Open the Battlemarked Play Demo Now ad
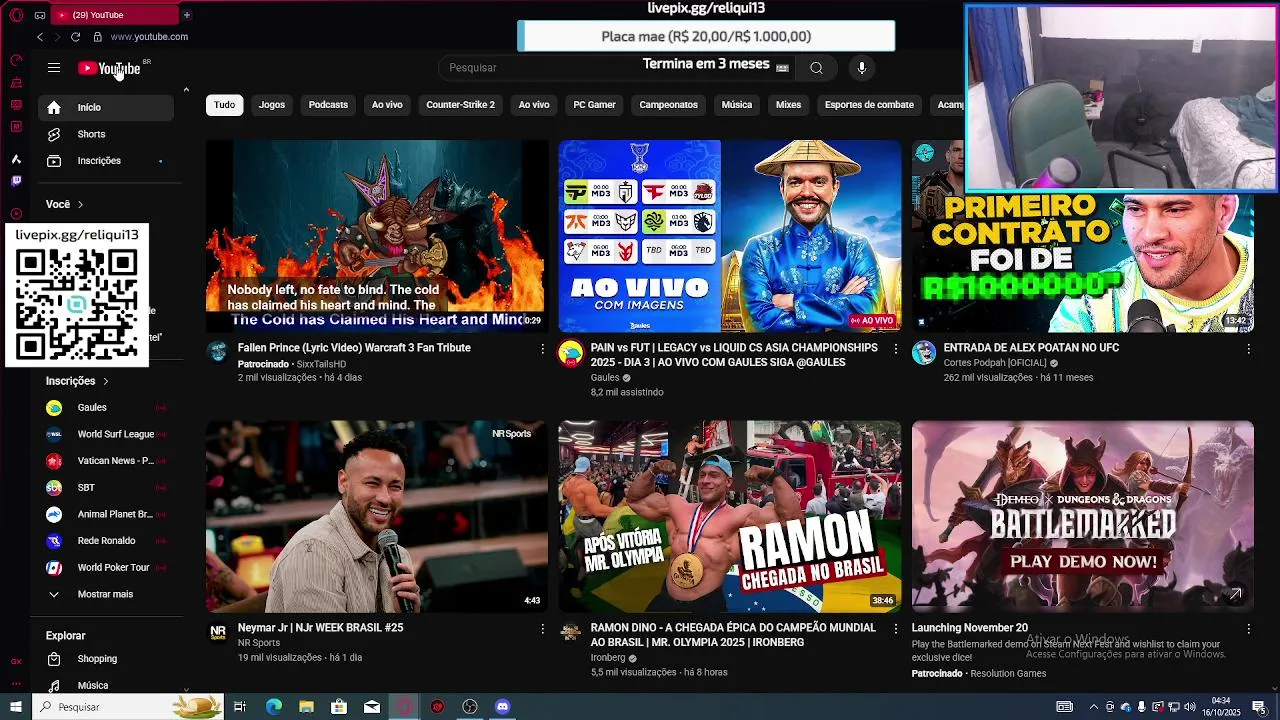Screen dimensions: 1280x720 (x=1083, y=516)
